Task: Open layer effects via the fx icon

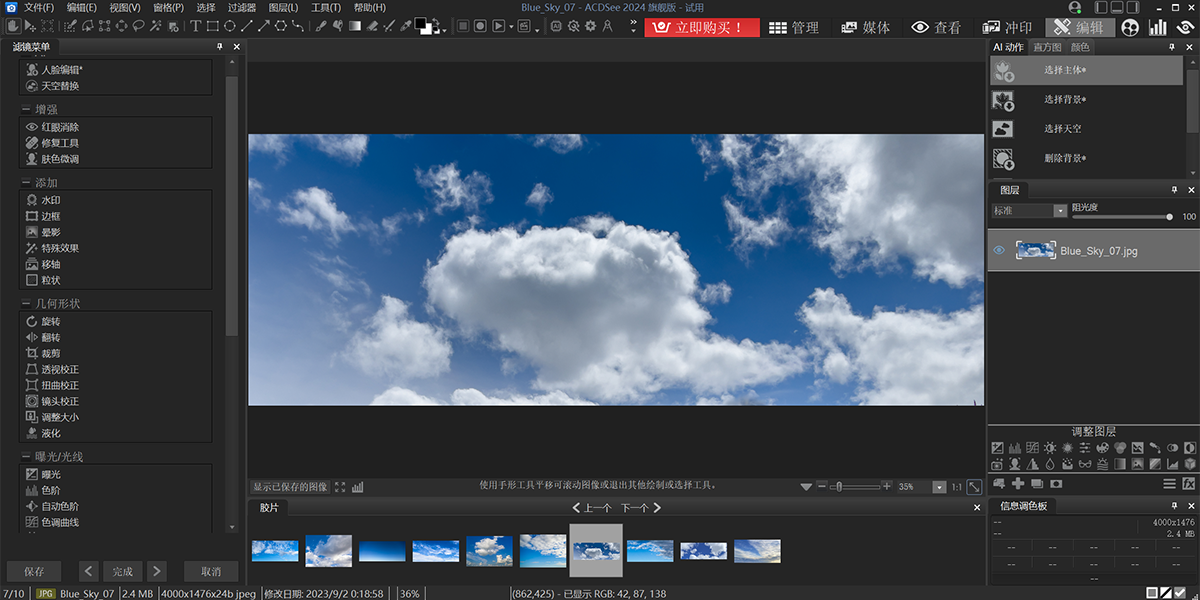Action: pos(1189,483)
